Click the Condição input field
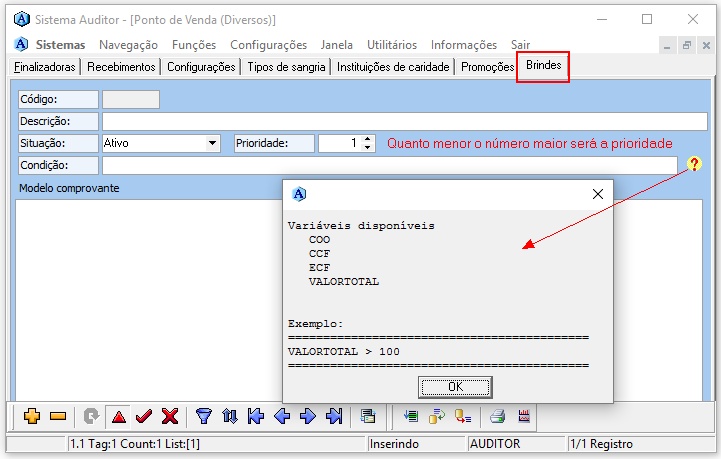 [x=389, y=165]
